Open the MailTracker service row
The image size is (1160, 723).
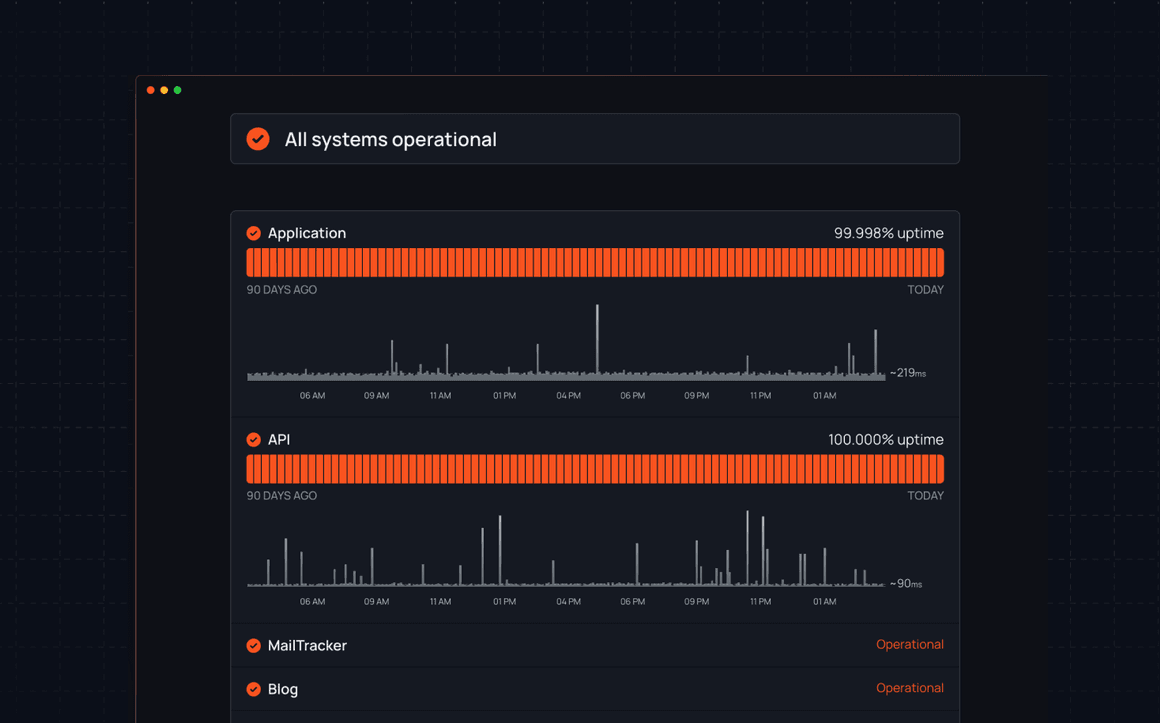(595, 645)
